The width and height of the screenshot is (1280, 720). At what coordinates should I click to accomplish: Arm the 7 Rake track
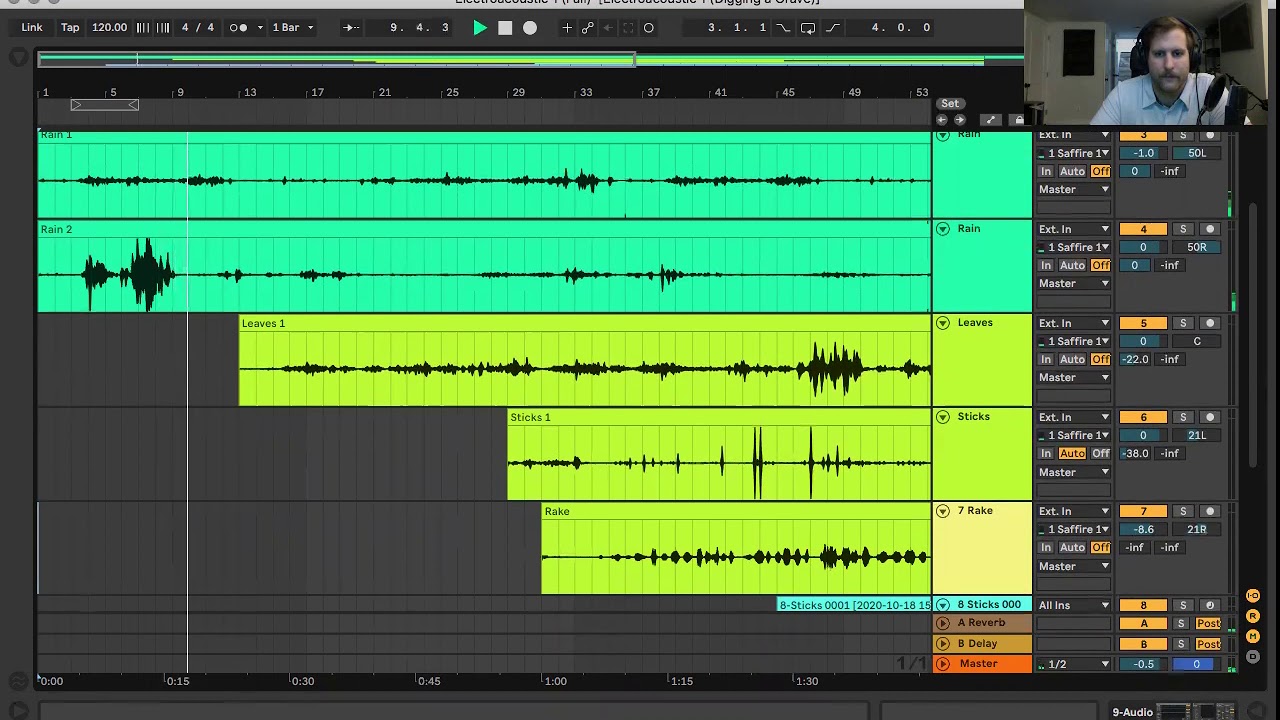coord(1210,511)
